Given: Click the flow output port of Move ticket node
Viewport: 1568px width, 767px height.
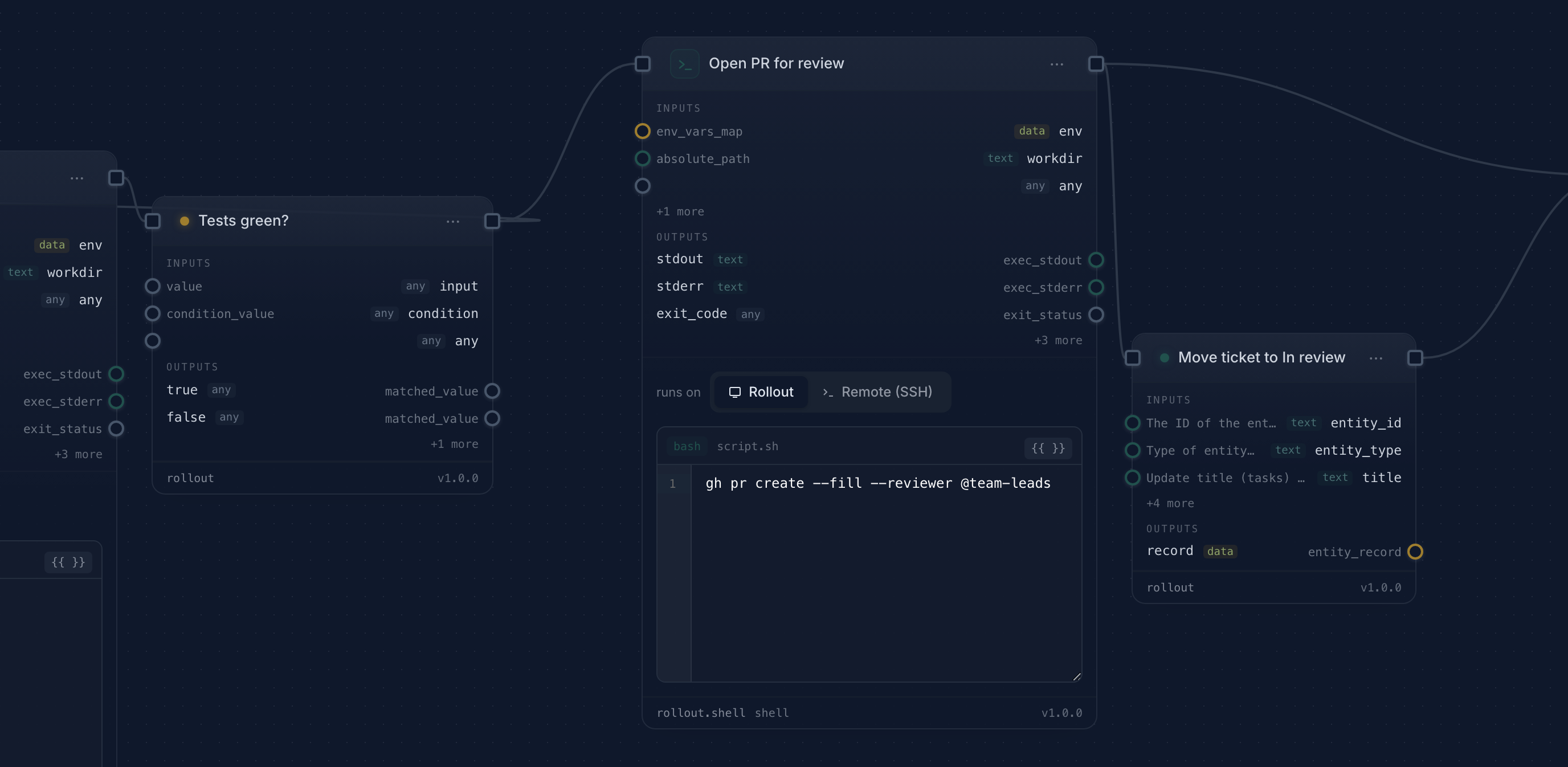Looking at the screenshot, I should tap(1415, 357).
